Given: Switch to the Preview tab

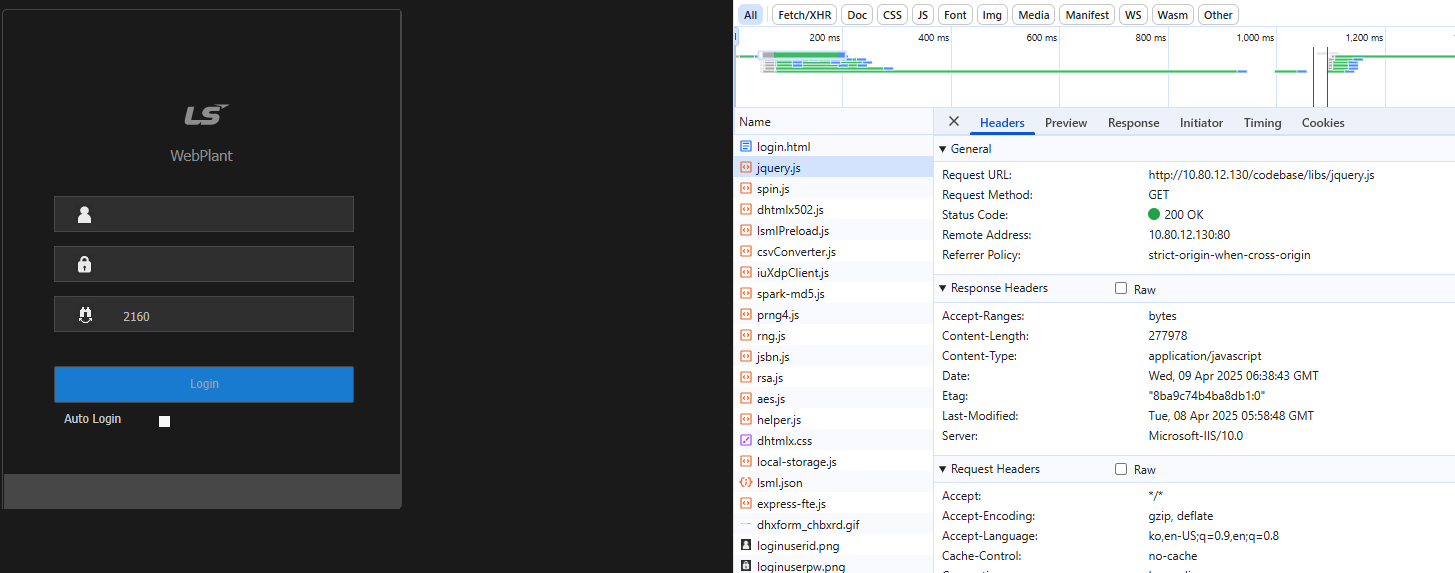Looking at the screenshot, I should (x=1065, y=123).
